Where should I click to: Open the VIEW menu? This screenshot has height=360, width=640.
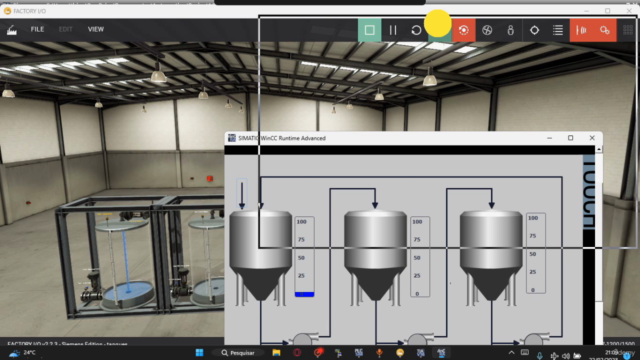96,29
